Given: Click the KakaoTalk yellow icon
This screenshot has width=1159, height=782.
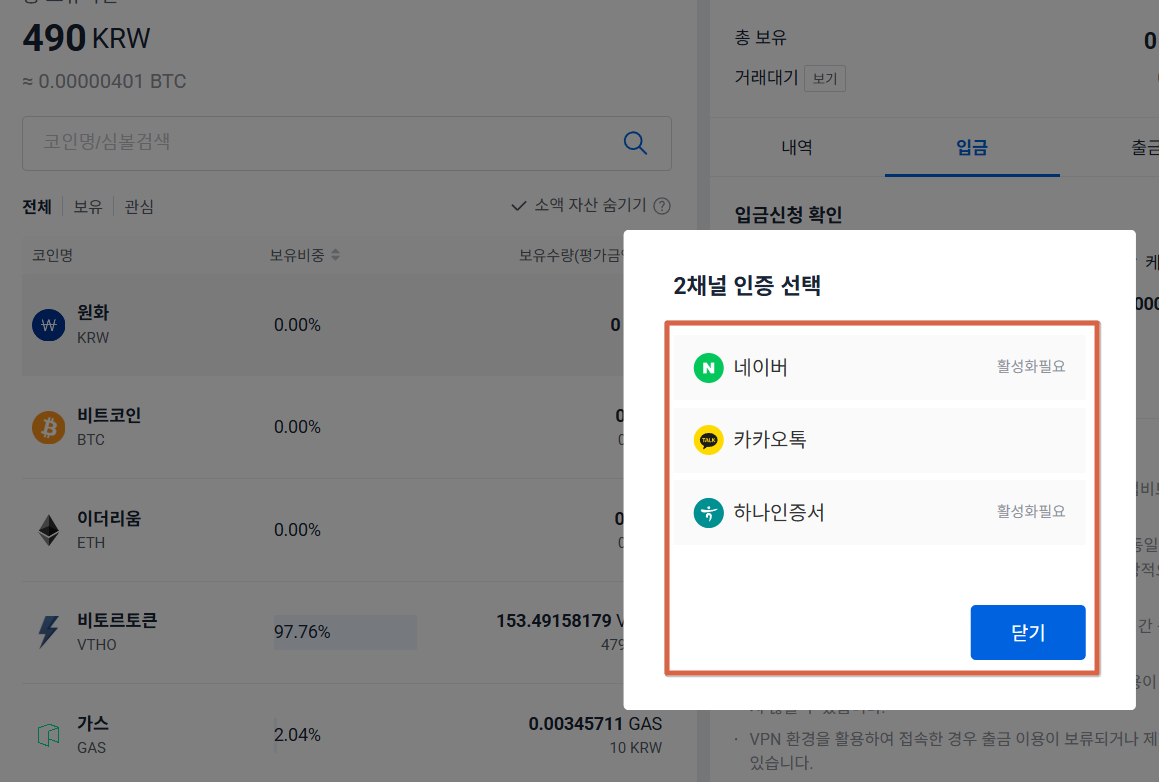Looking at the screenshot, I should 708,440.
